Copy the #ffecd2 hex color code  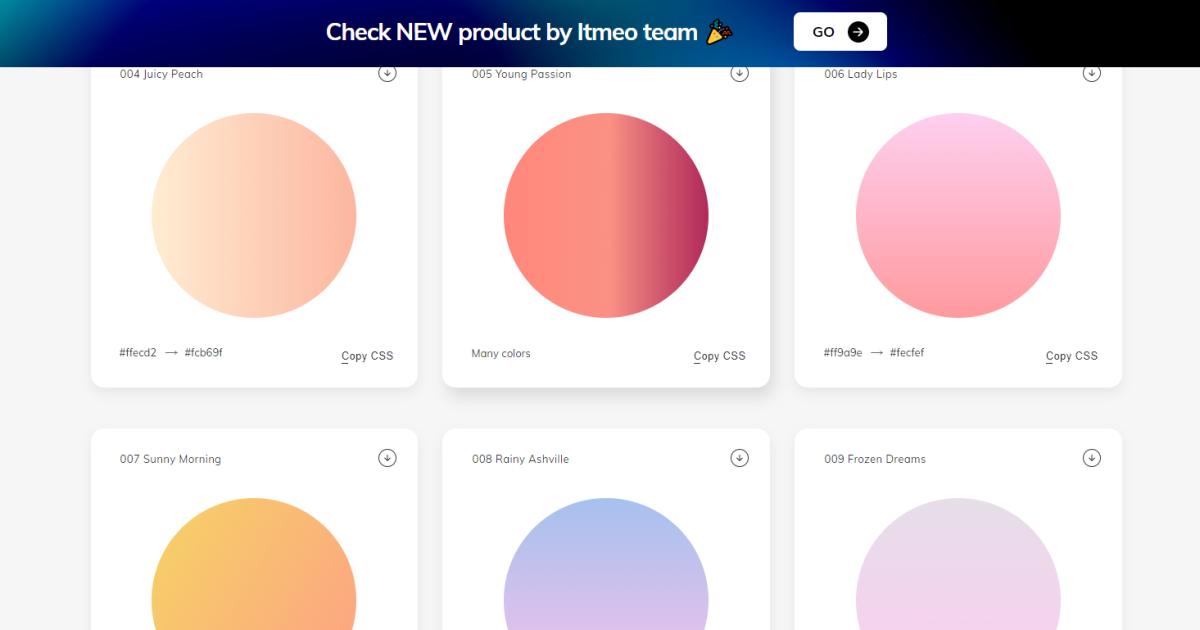[138, 353]
